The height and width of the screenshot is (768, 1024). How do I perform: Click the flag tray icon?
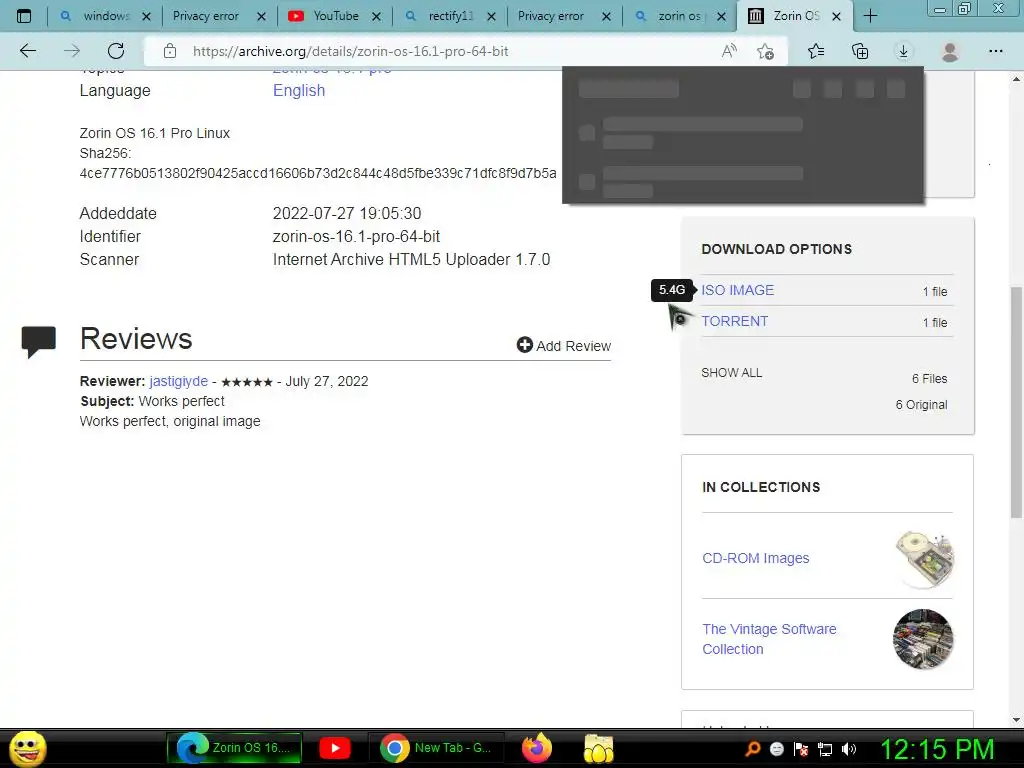tap(801, 749)
